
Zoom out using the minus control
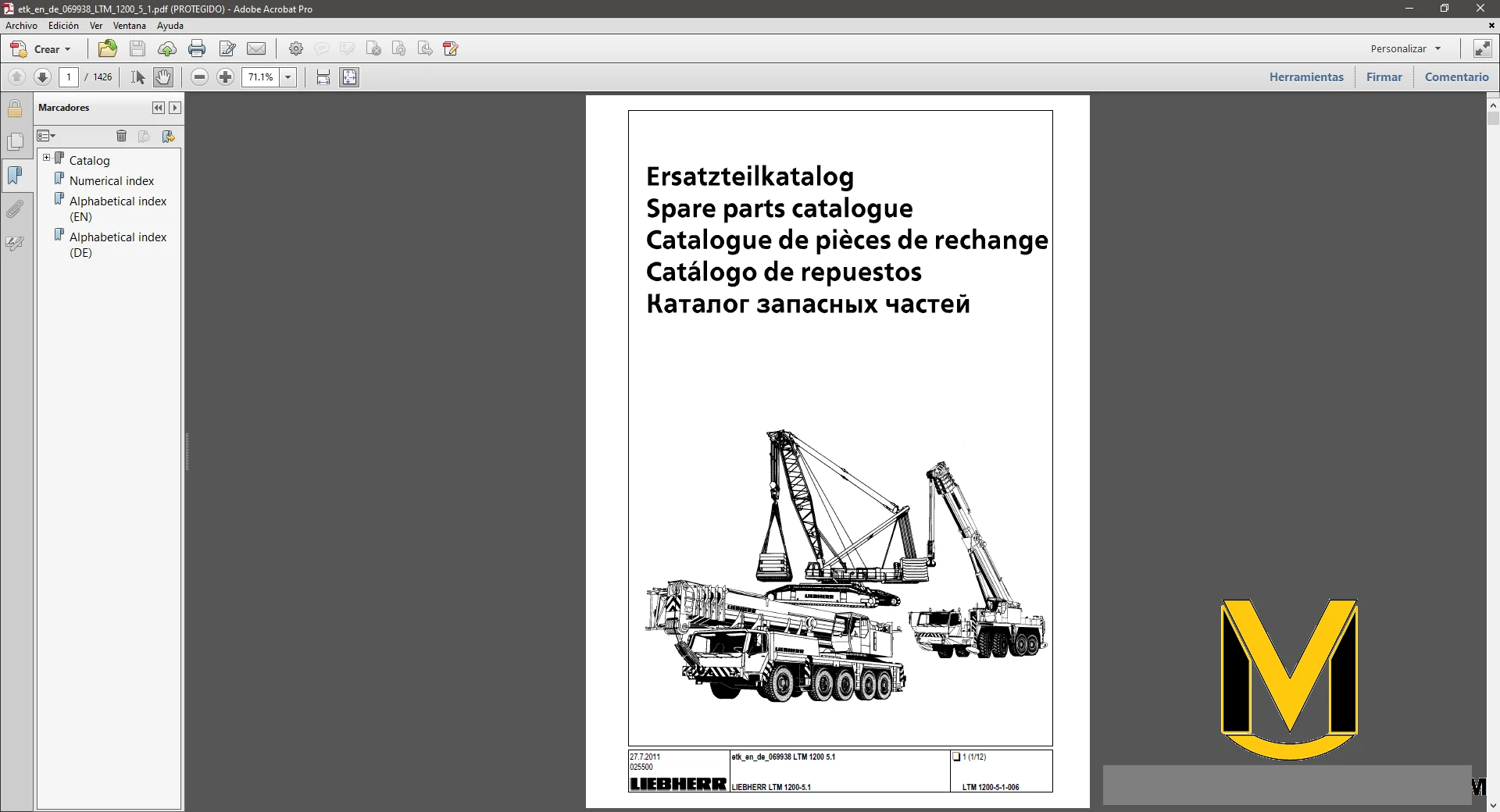[x=200, y=77]
